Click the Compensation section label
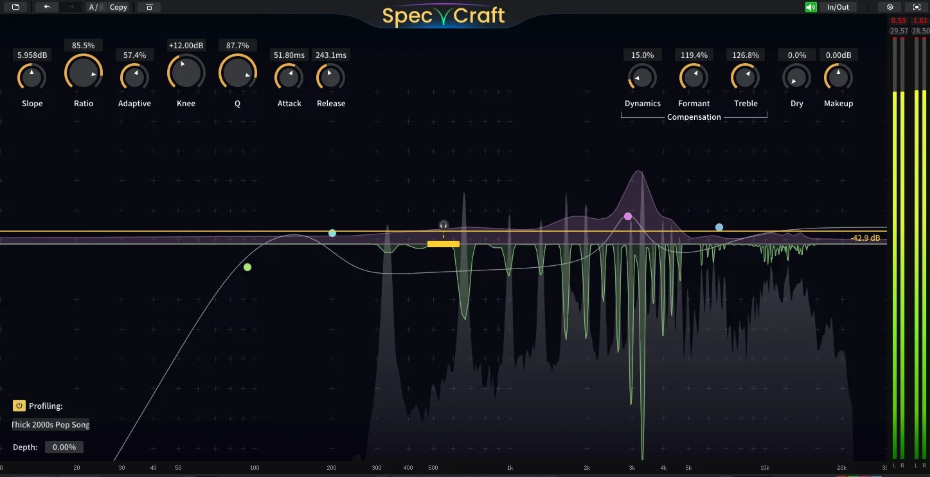Image resolution: width=930 pixels, height=477 pixels. [694, 117]
